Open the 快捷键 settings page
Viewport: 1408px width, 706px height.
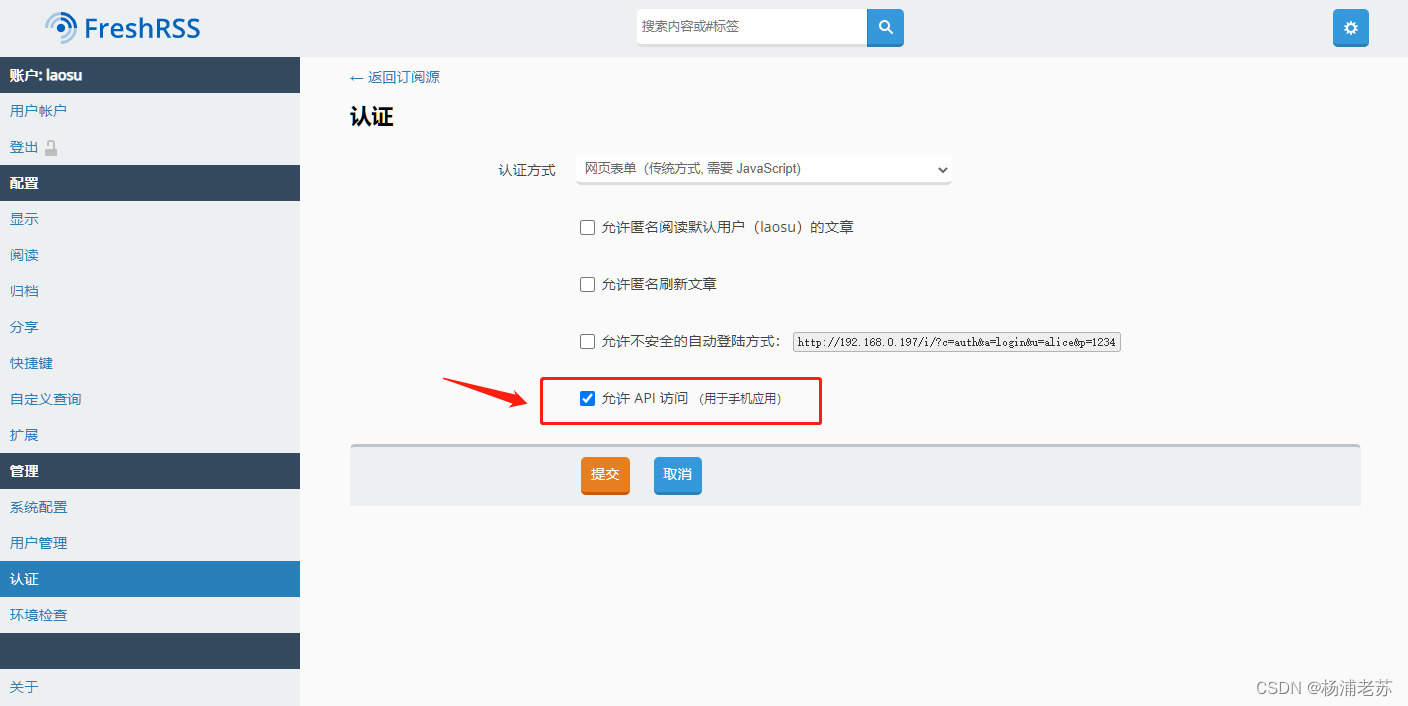click(31, 362)
